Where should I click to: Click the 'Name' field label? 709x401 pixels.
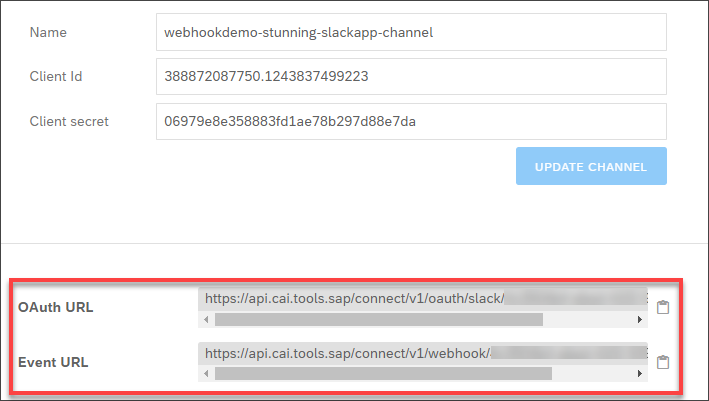tap(48, 33)
